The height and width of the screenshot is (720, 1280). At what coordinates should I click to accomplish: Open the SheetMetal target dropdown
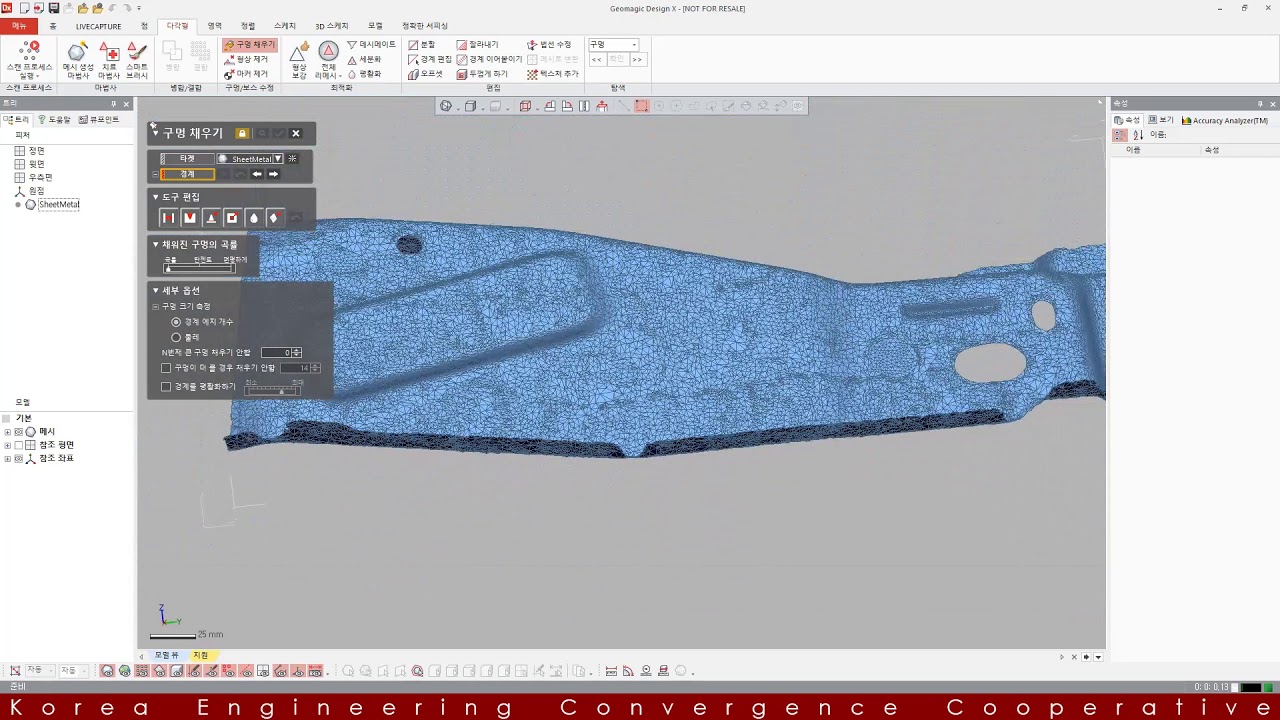(277, 159)
